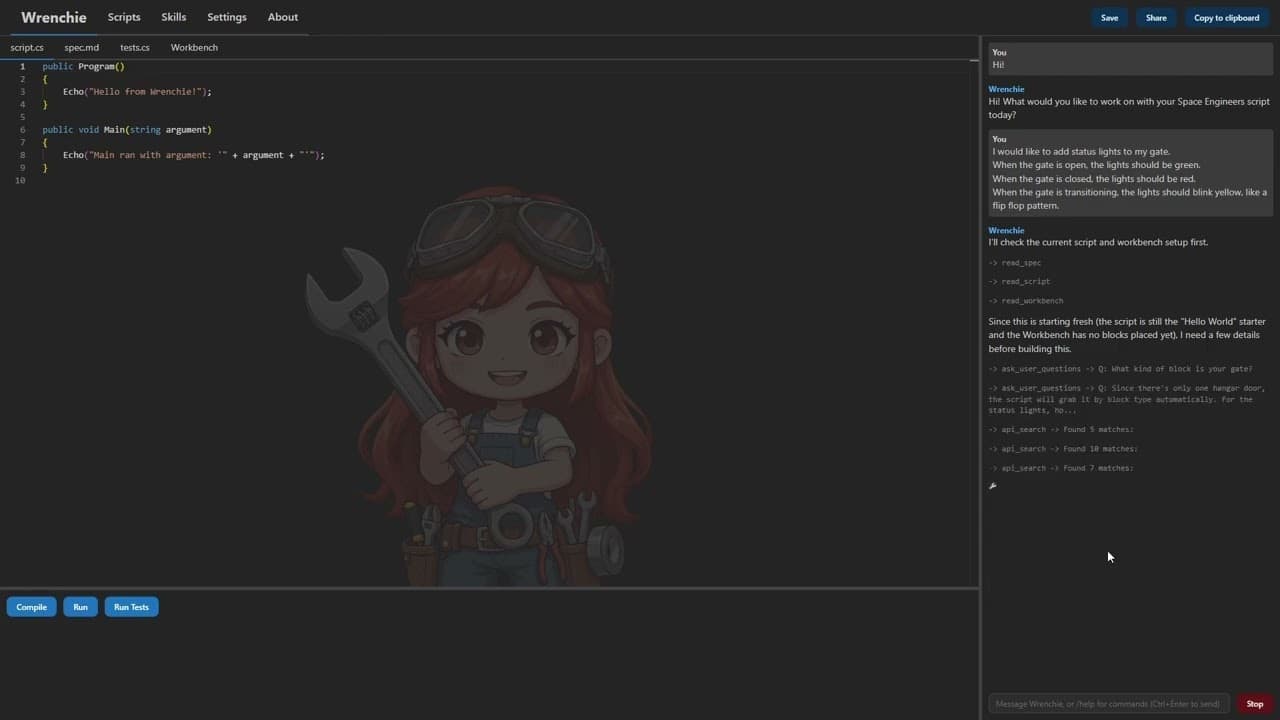Switch to the script.cs tab
Viewport: 1280px width, 720px height.
pos(27,47)
